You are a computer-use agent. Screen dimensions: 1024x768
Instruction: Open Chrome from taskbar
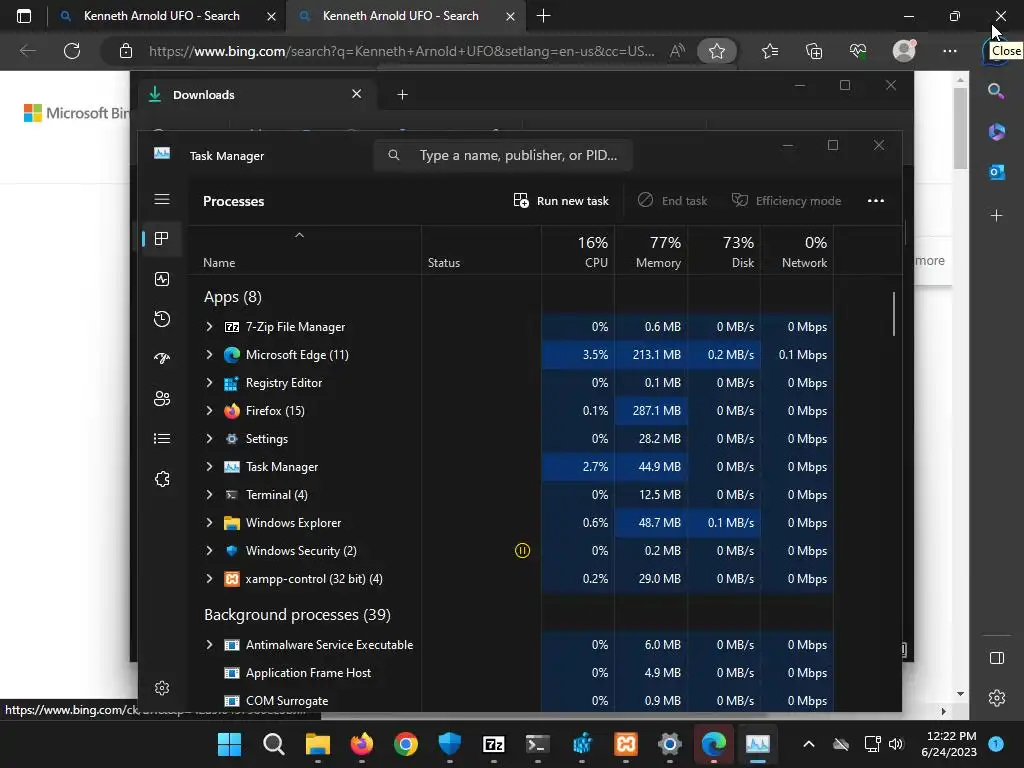click(x=406, y=744)
